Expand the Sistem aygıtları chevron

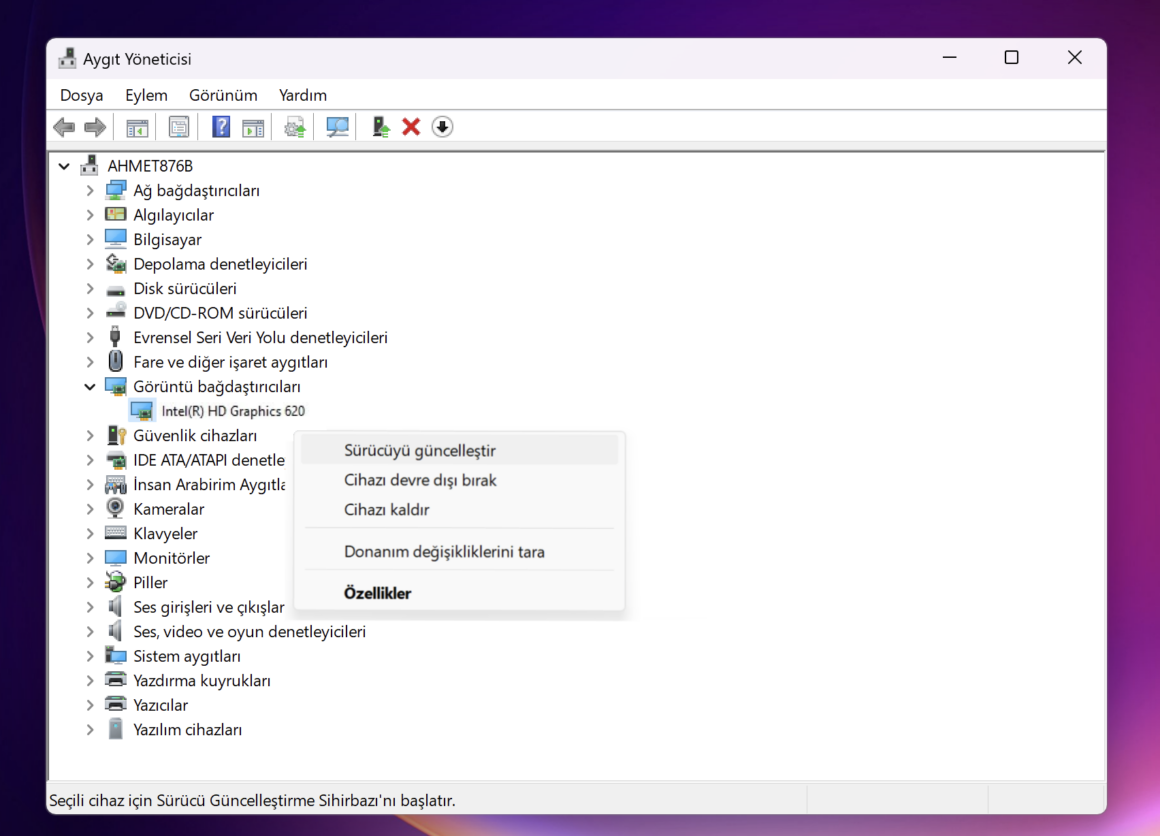[x=90, y=656]
